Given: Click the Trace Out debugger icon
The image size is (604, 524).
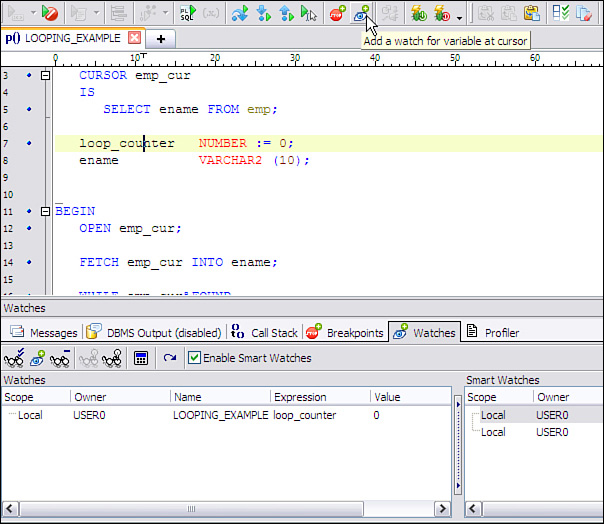Looking at the screenshot, I should pyautogui.click(x=286, y=13).
